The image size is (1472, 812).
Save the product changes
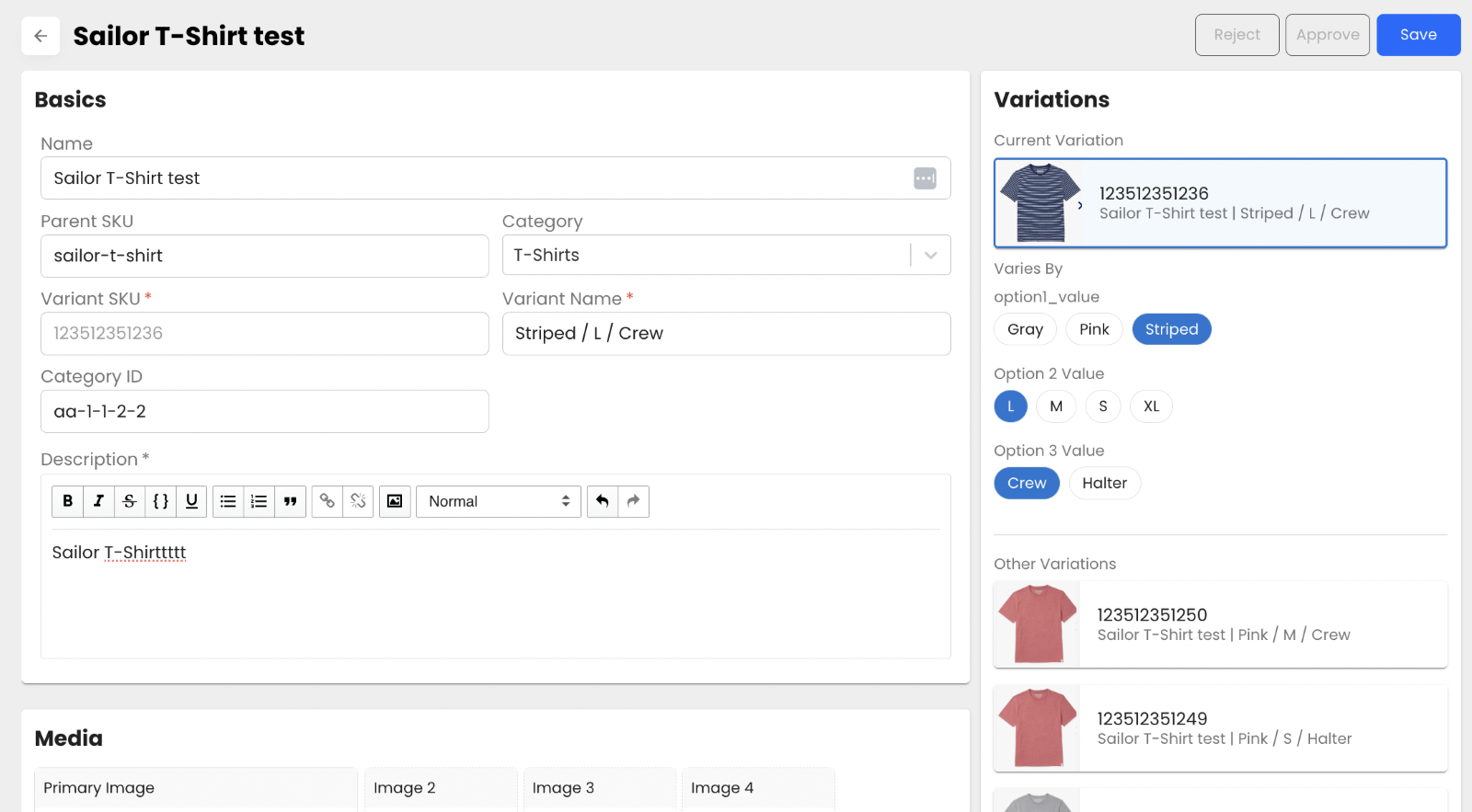coord(1418,35)
